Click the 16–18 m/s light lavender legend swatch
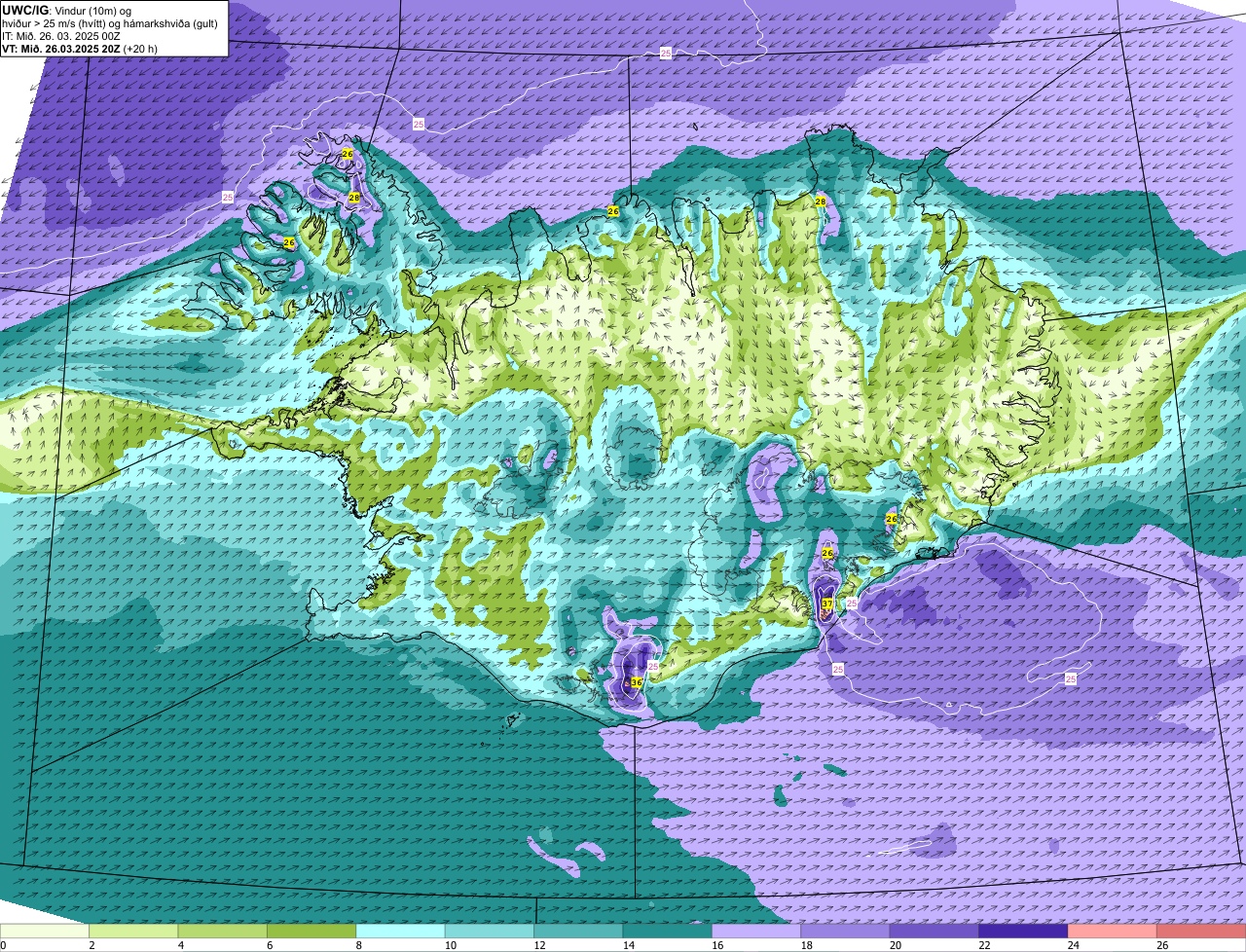This screenshot has height=952, width=1246. [x=756, y=932]
